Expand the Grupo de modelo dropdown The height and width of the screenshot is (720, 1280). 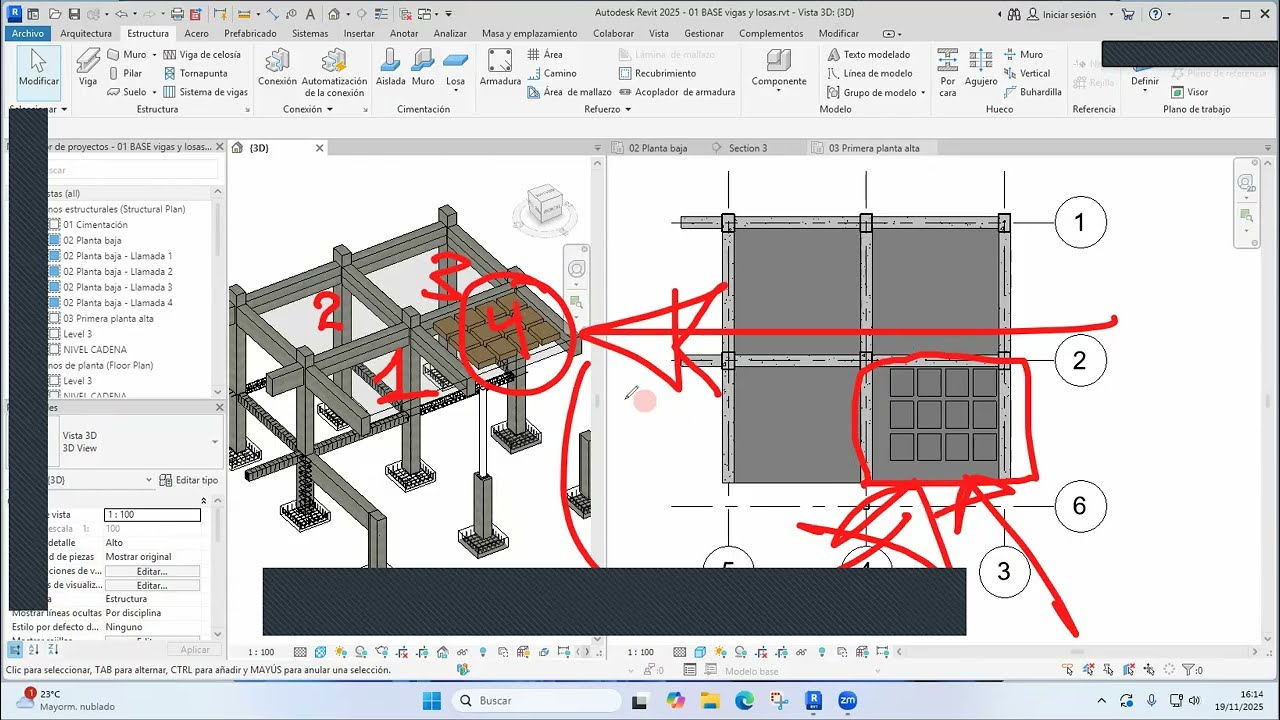[x=923, y=92]
